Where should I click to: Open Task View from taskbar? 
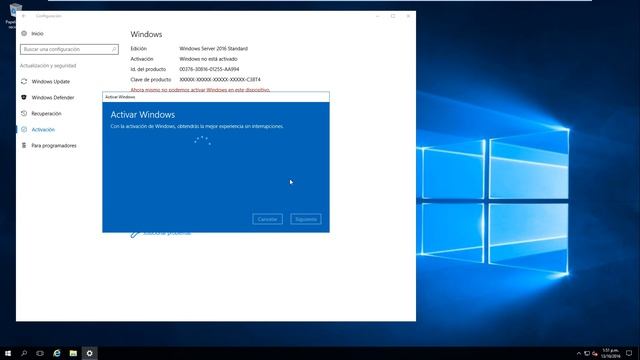(40, 353)
